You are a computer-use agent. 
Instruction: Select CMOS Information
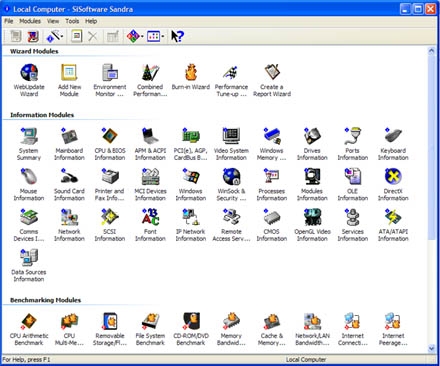(272, 225)
